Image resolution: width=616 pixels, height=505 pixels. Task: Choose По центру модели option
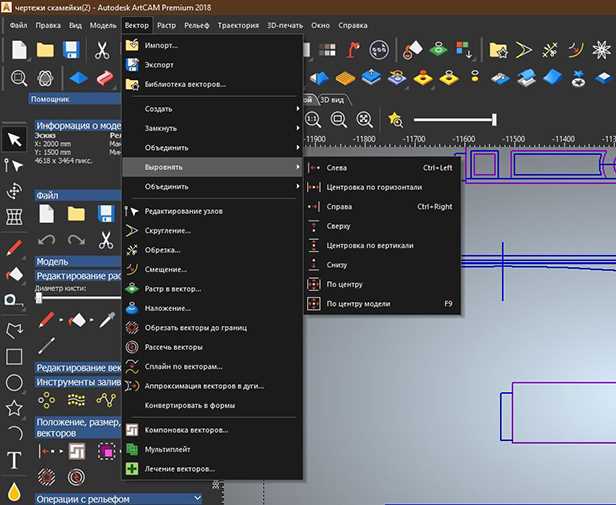tap(382, 304)
